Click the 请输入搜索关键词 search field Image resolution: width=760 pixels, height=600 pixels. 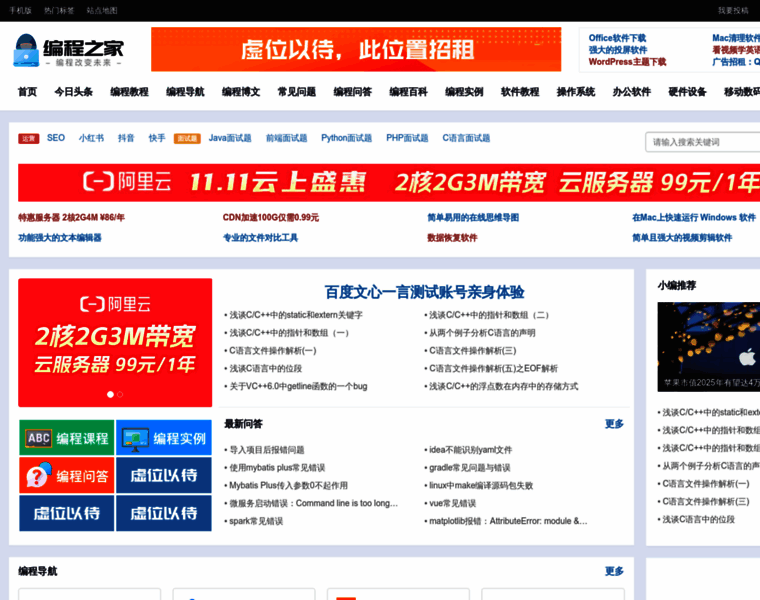point(703,142)
